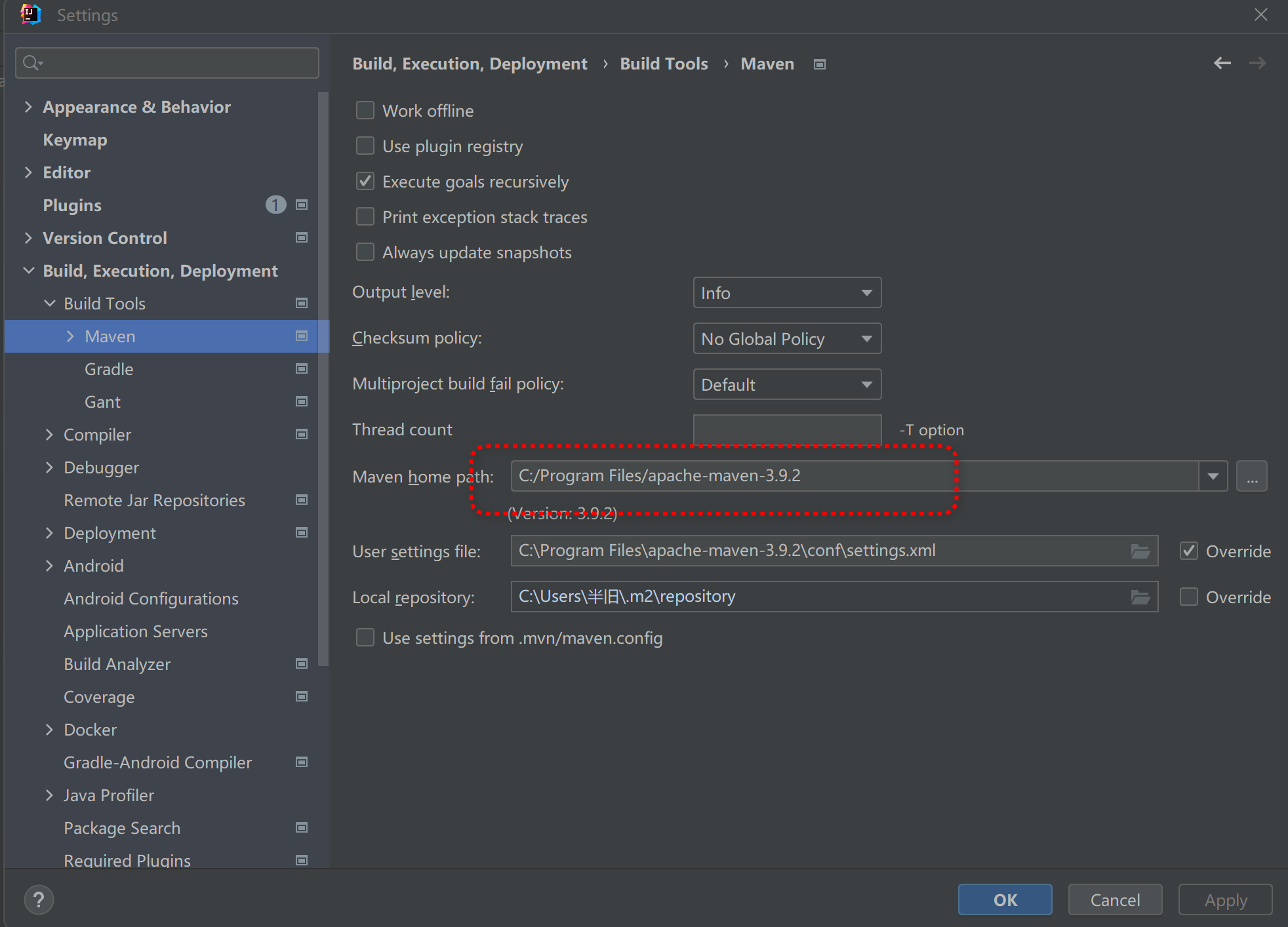
Task: Open the Multiproject build fail policy dropdown
Action: click(786, 385)
